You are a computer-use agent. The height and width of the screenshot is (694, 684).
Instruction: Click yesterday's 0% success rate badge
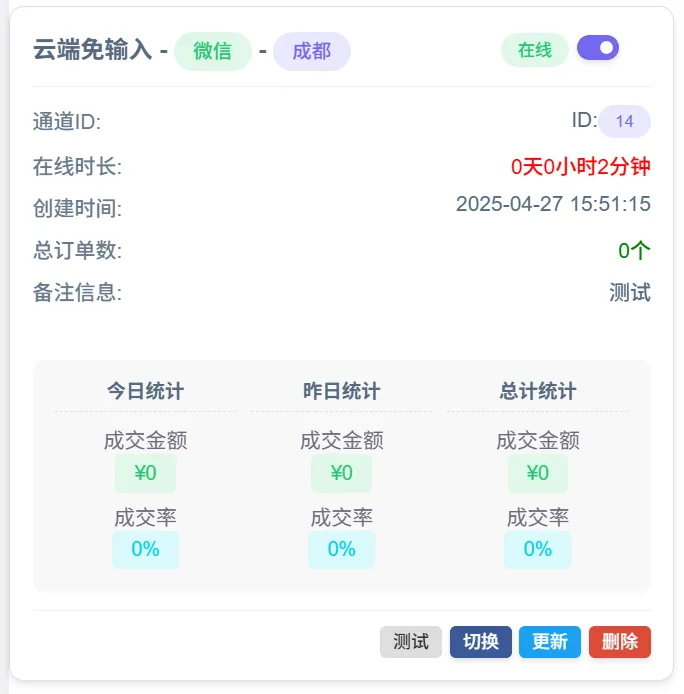[341, 549]
